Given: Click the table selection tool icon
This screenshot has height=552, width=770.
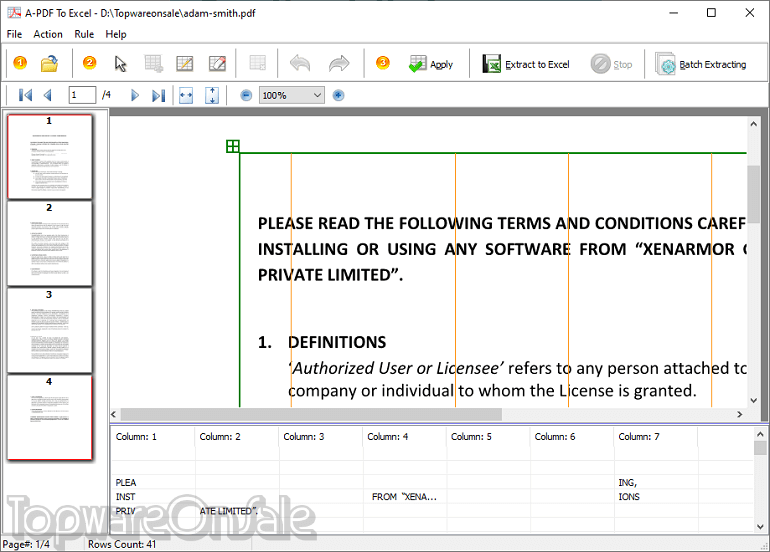Looking at the screenshot, I should tap(153, 64).
